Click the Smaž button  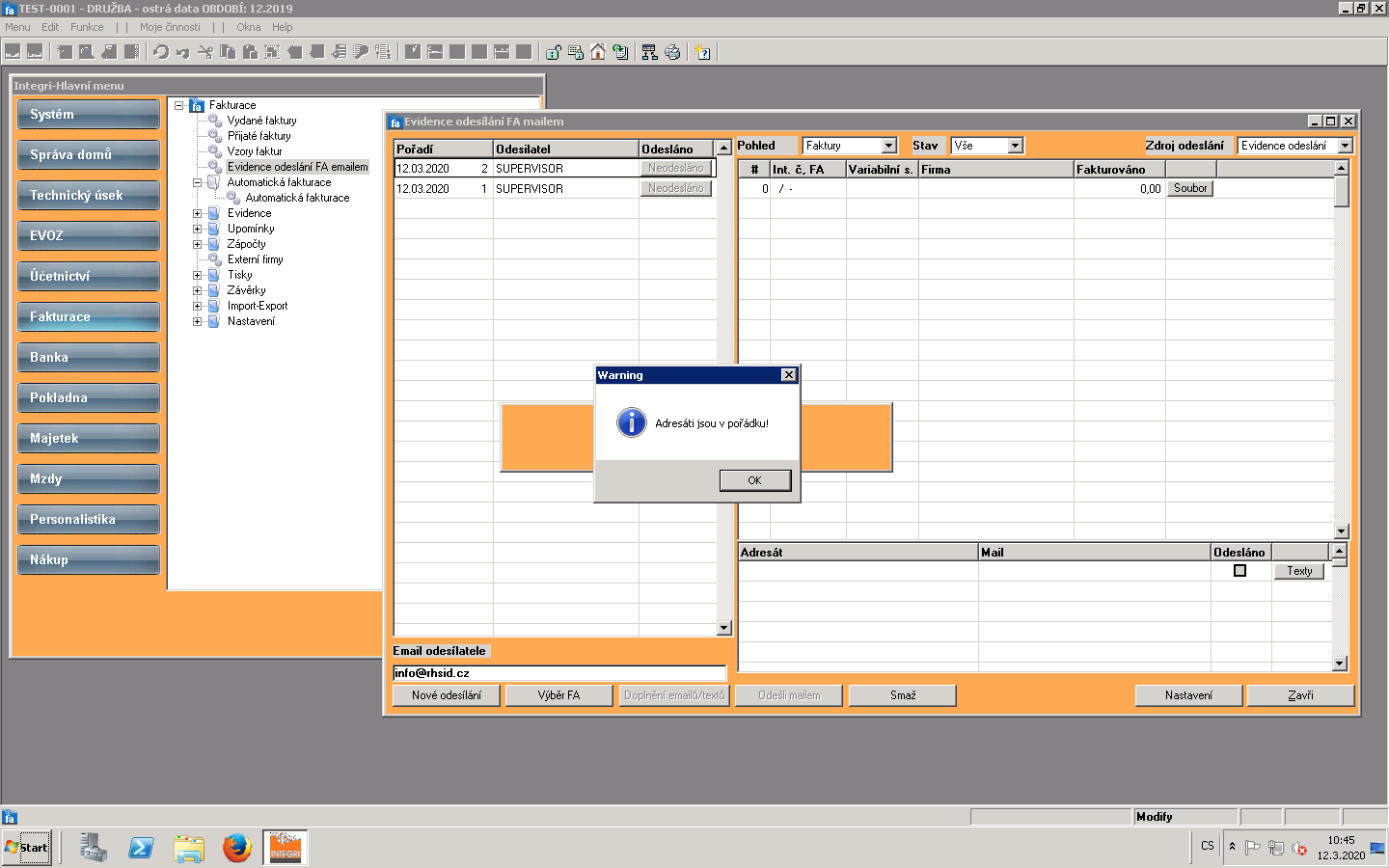point(903,695)
